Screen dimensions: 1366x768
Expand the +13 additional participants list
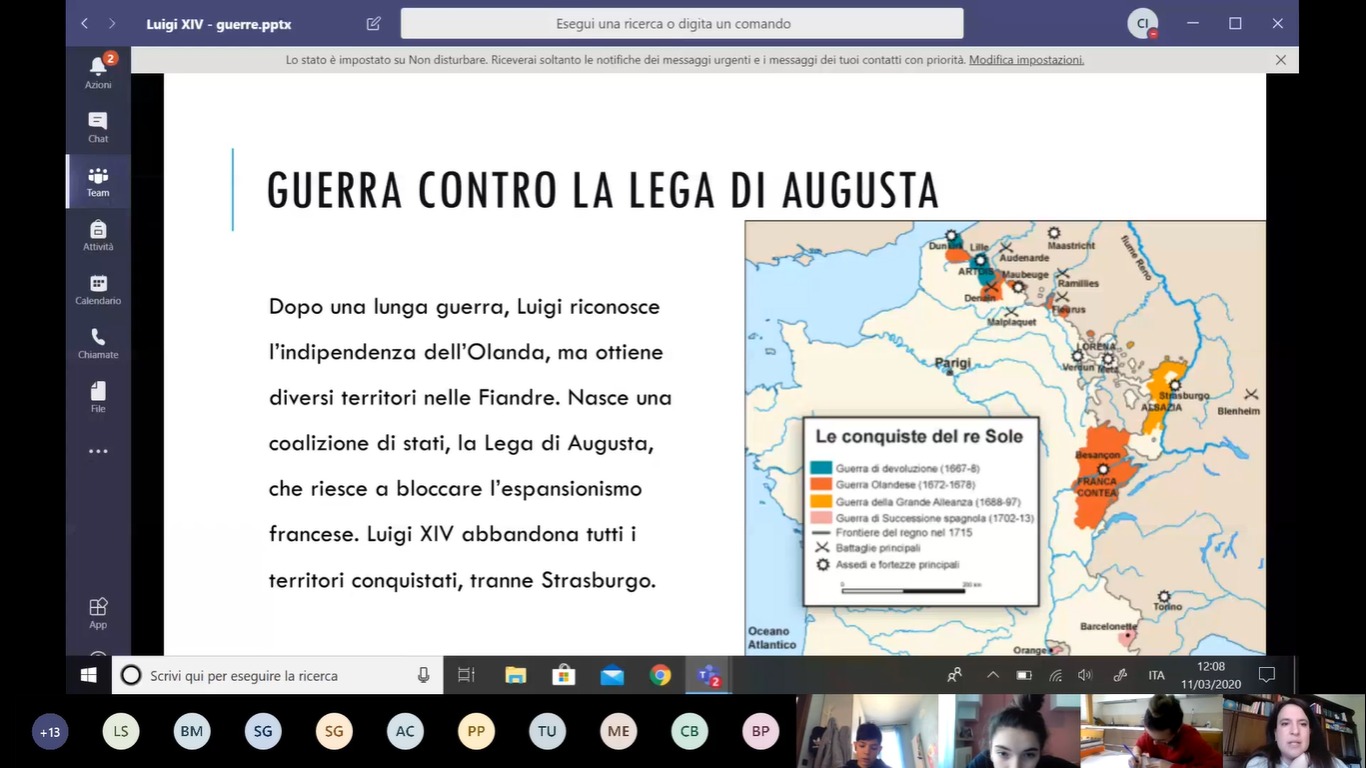pos(50,732)
